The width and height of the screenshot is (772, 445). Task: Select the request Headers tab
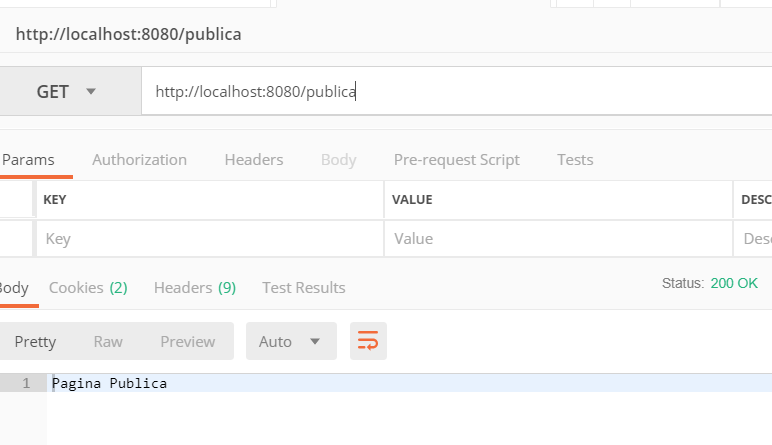click(254, 159)
